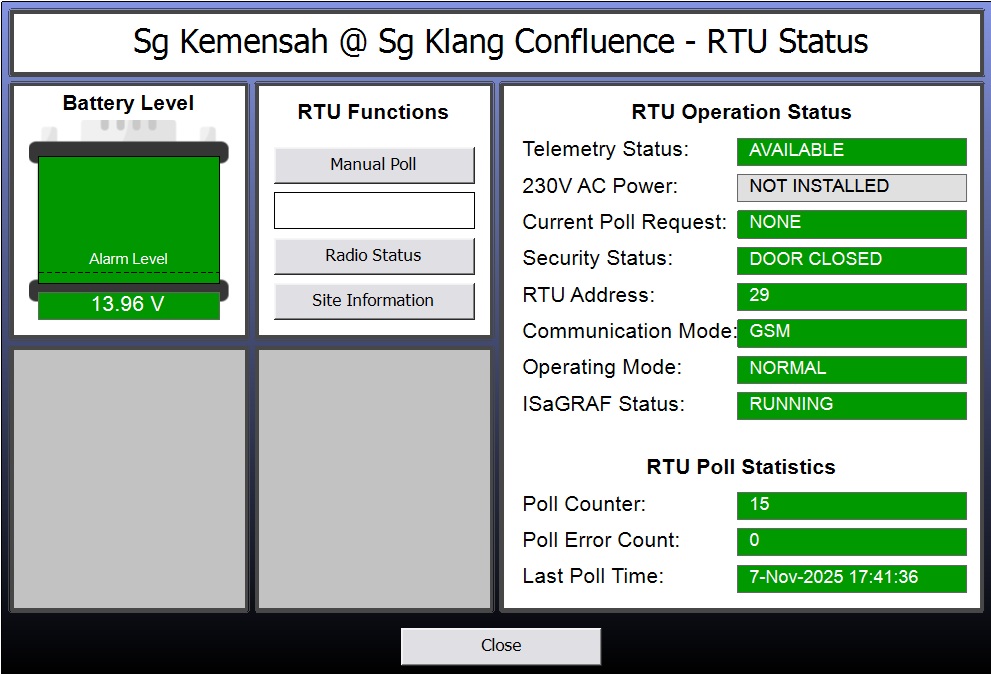This screenshot has height=674, width=991.
Task: Click the Security Status DOOR CLOSED indicator
Action: (851, 260)
